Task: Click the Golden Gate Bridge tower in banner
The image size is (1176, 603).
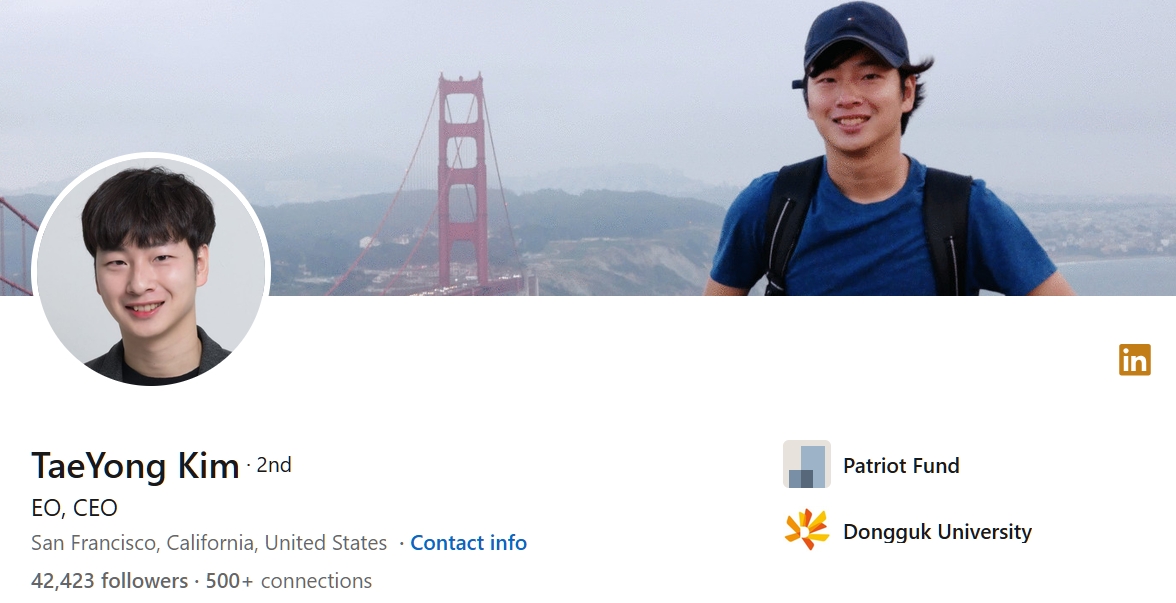Action: pyautogui.click(x=463, y=180)
